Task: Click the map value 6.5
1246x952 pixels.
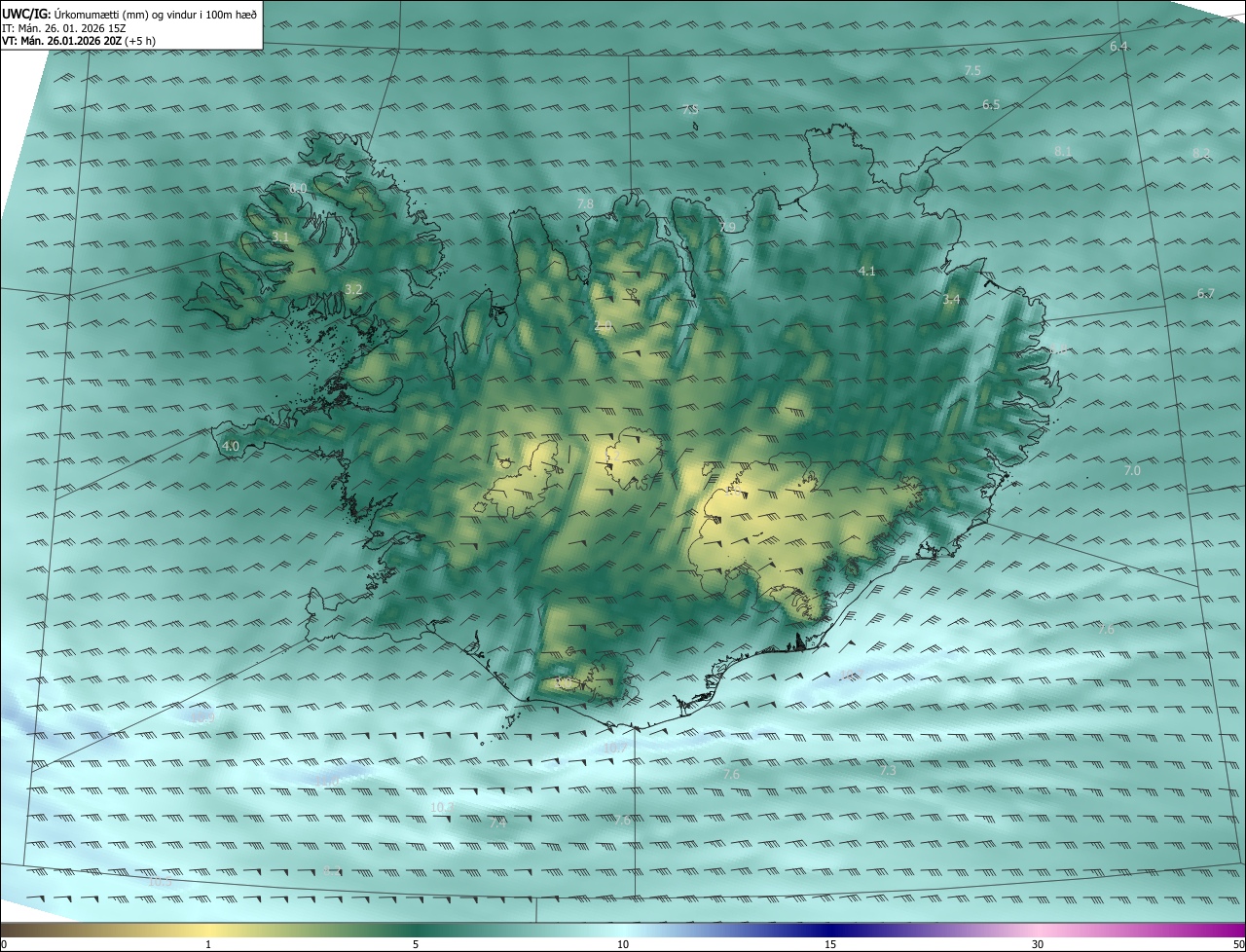Action: click(x=991, y=104)
